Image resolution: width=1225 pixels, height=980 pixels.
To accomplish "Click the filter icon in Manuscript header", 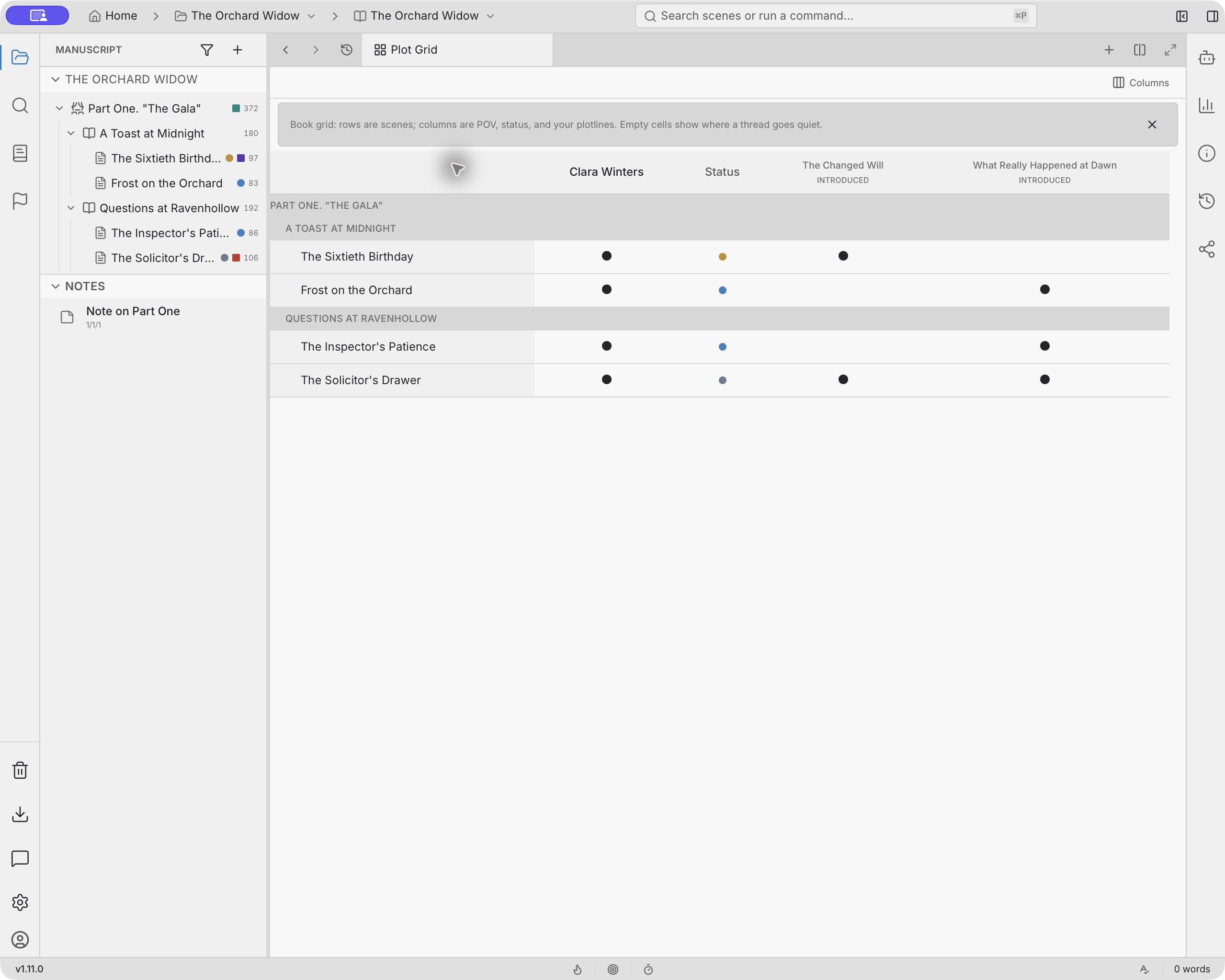I will (x=207, y=50).
